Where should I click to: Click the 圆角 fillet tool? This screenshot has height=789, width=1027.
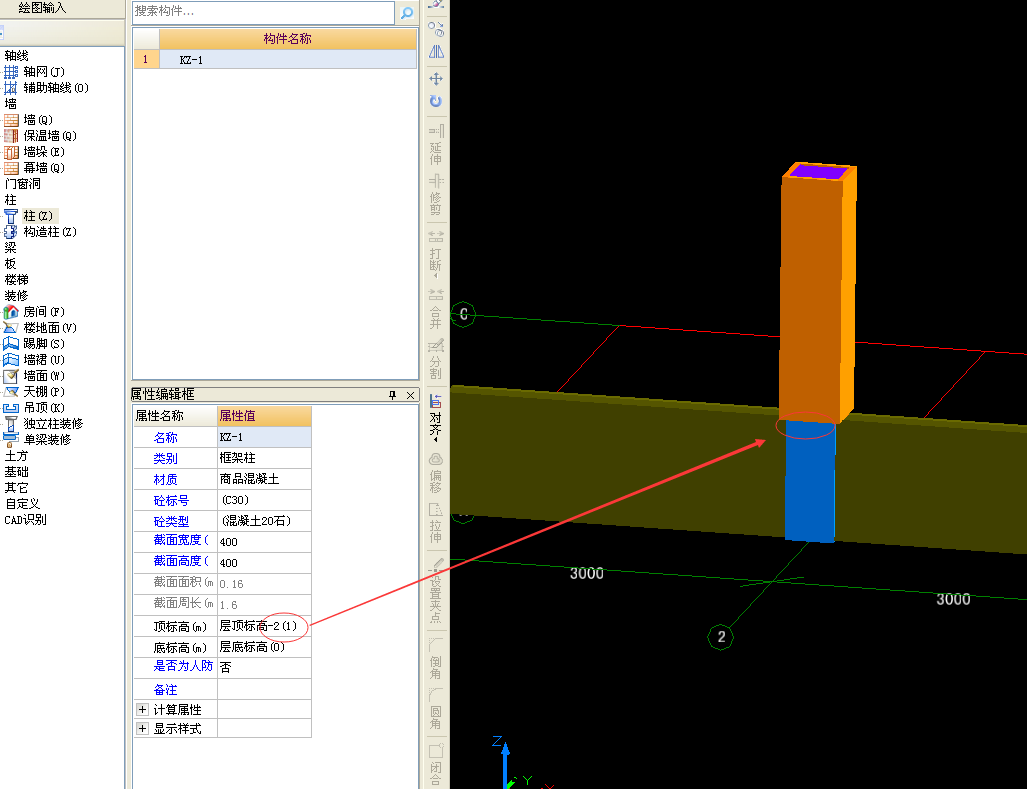[436, 708]
